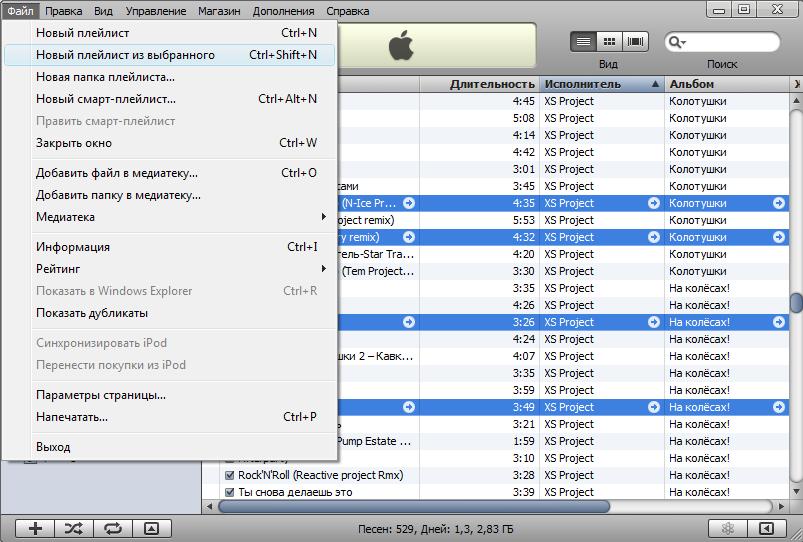
Task: Sort by the Исполнитель column header
Action: coord(594,84)
